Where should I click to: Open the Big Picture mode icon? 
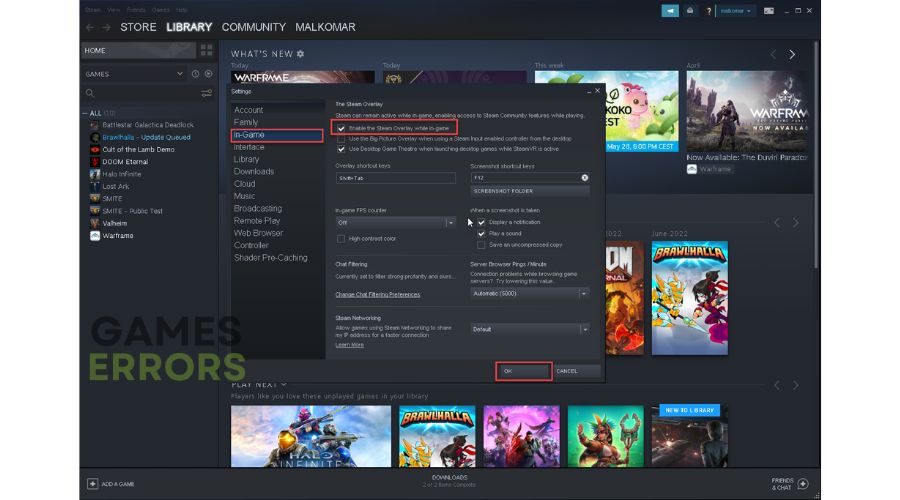[769, 11]
